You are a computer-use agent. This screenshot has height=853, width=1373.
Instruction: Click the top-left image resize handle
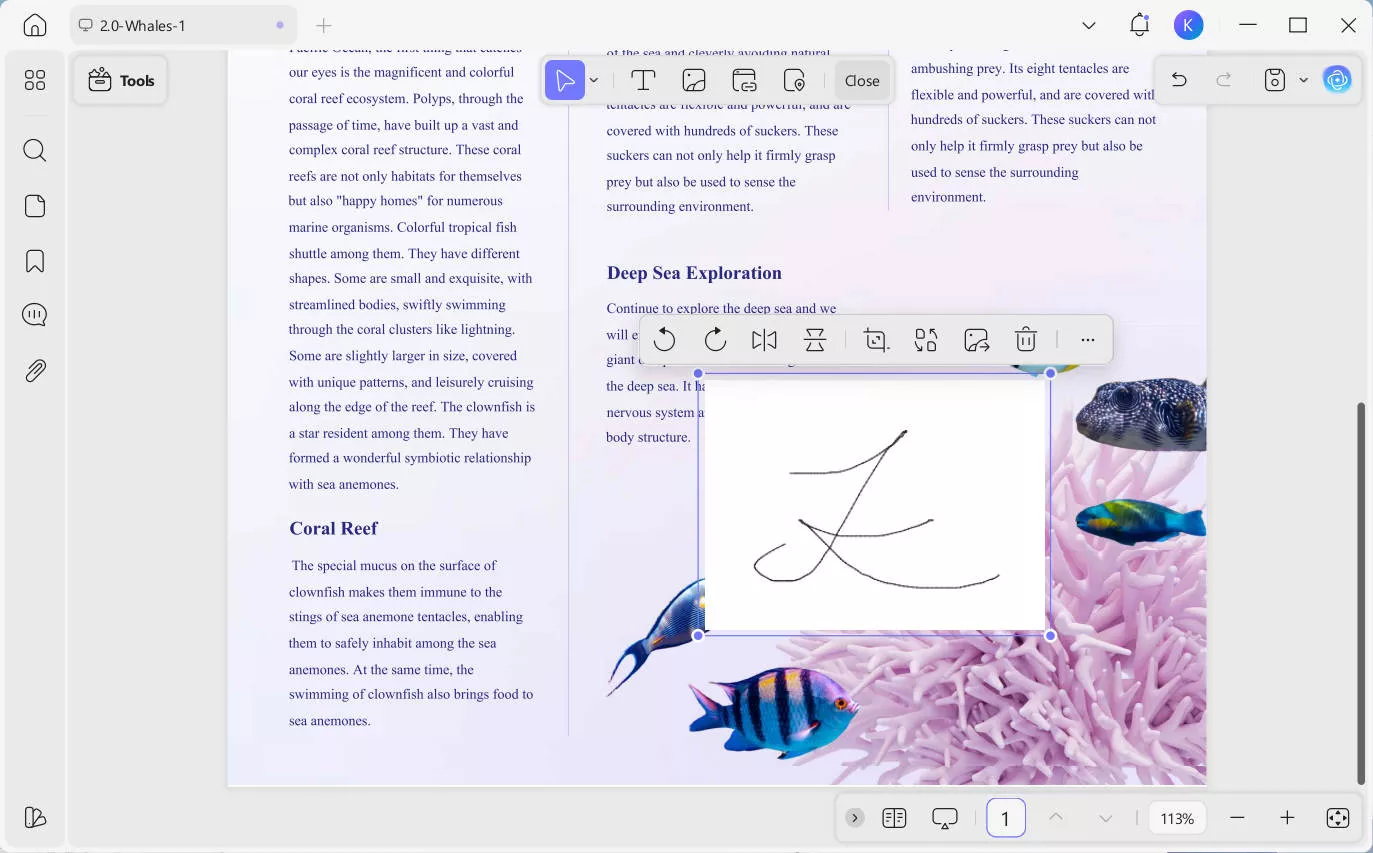click(x=698, y=374)
